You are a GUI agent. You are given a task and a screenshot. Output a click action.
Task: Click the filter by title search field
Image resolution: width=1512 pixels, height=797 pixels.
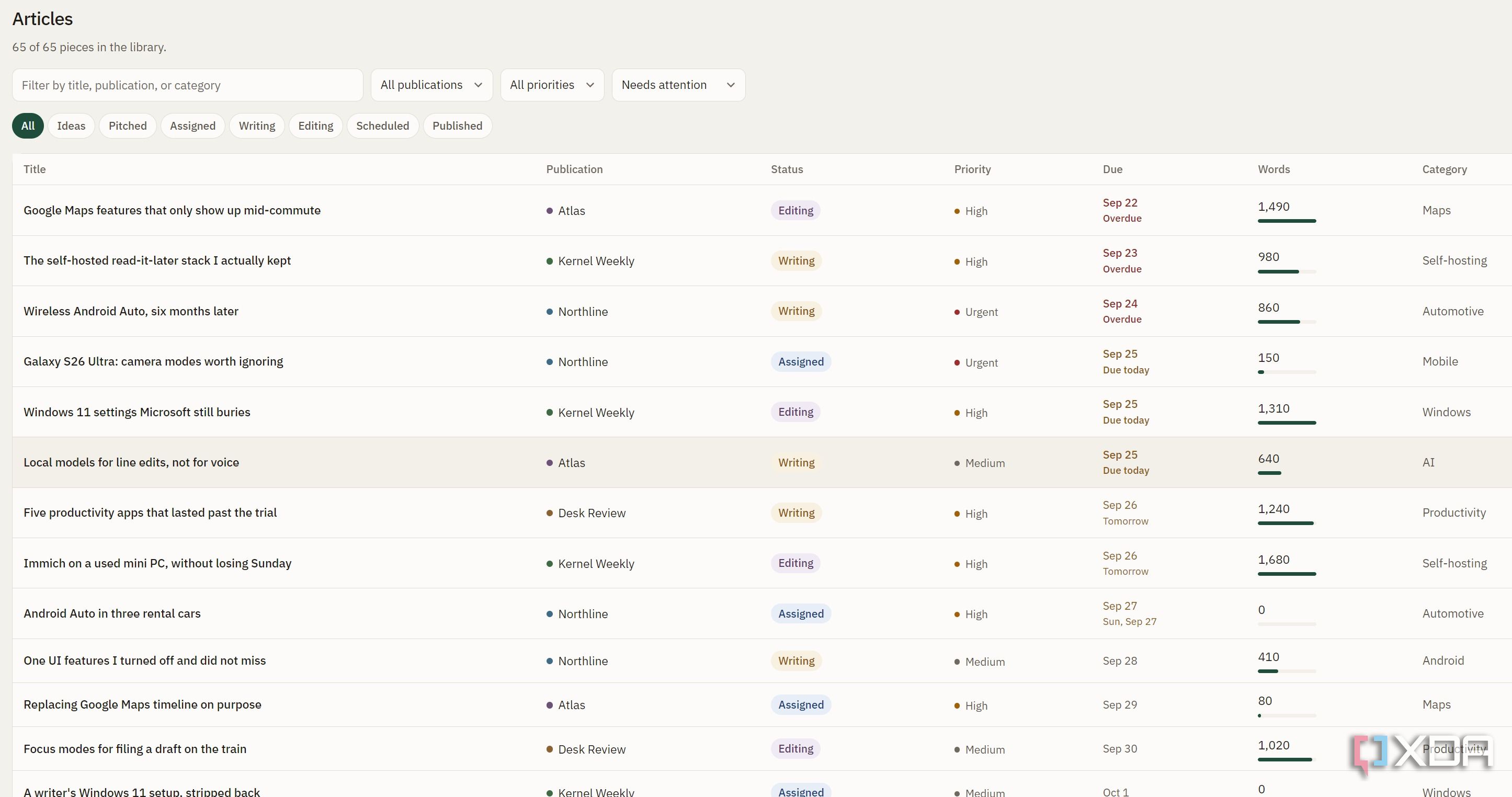click(x=188, y=85)
